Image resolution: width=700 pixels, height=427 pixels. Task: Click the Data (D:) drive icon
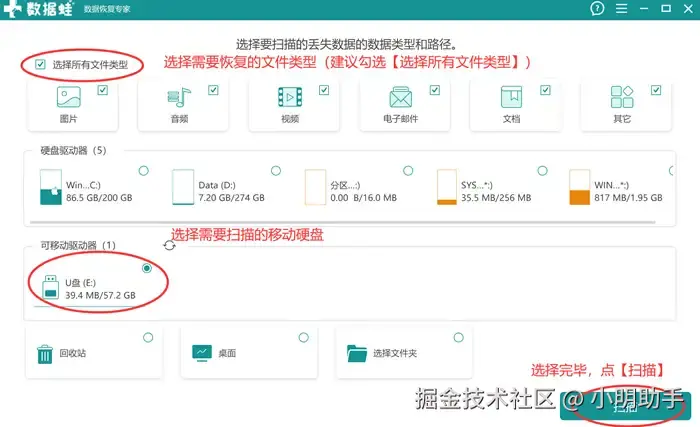pos(183,187)
